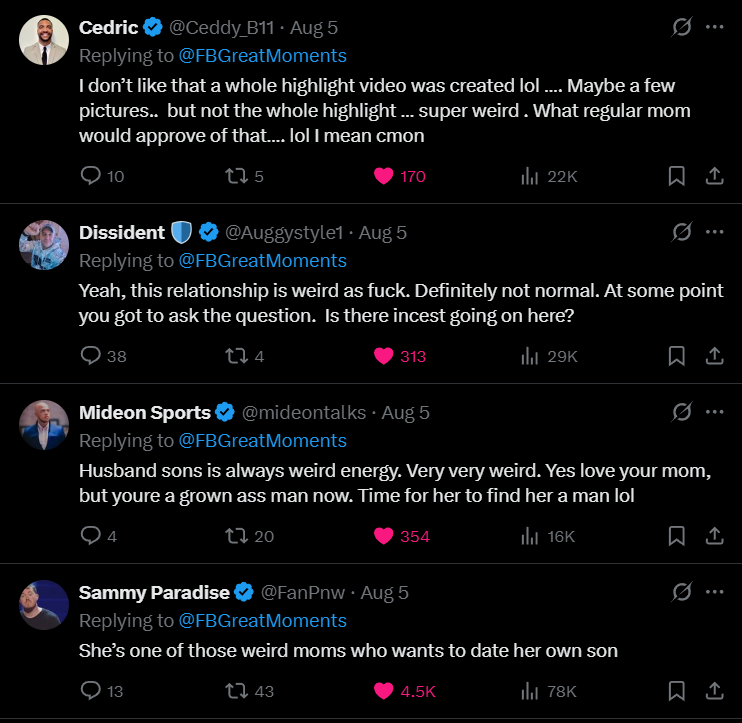742x723 pixels.
Task: Open Grok icon on Cedric's tweet
Action: pos(681,28)
